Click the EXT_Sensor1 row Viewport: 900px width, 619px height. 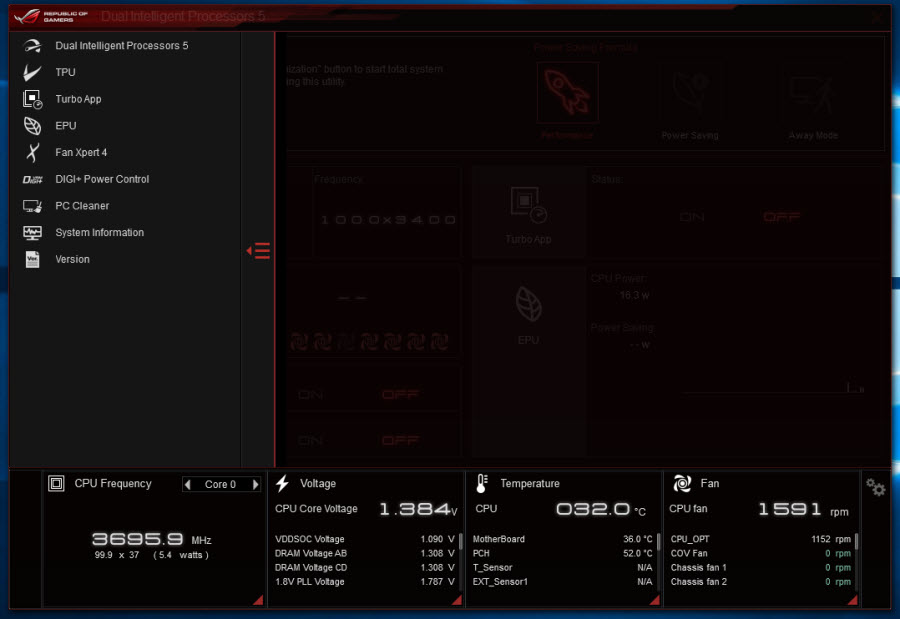tap(562, 582)
